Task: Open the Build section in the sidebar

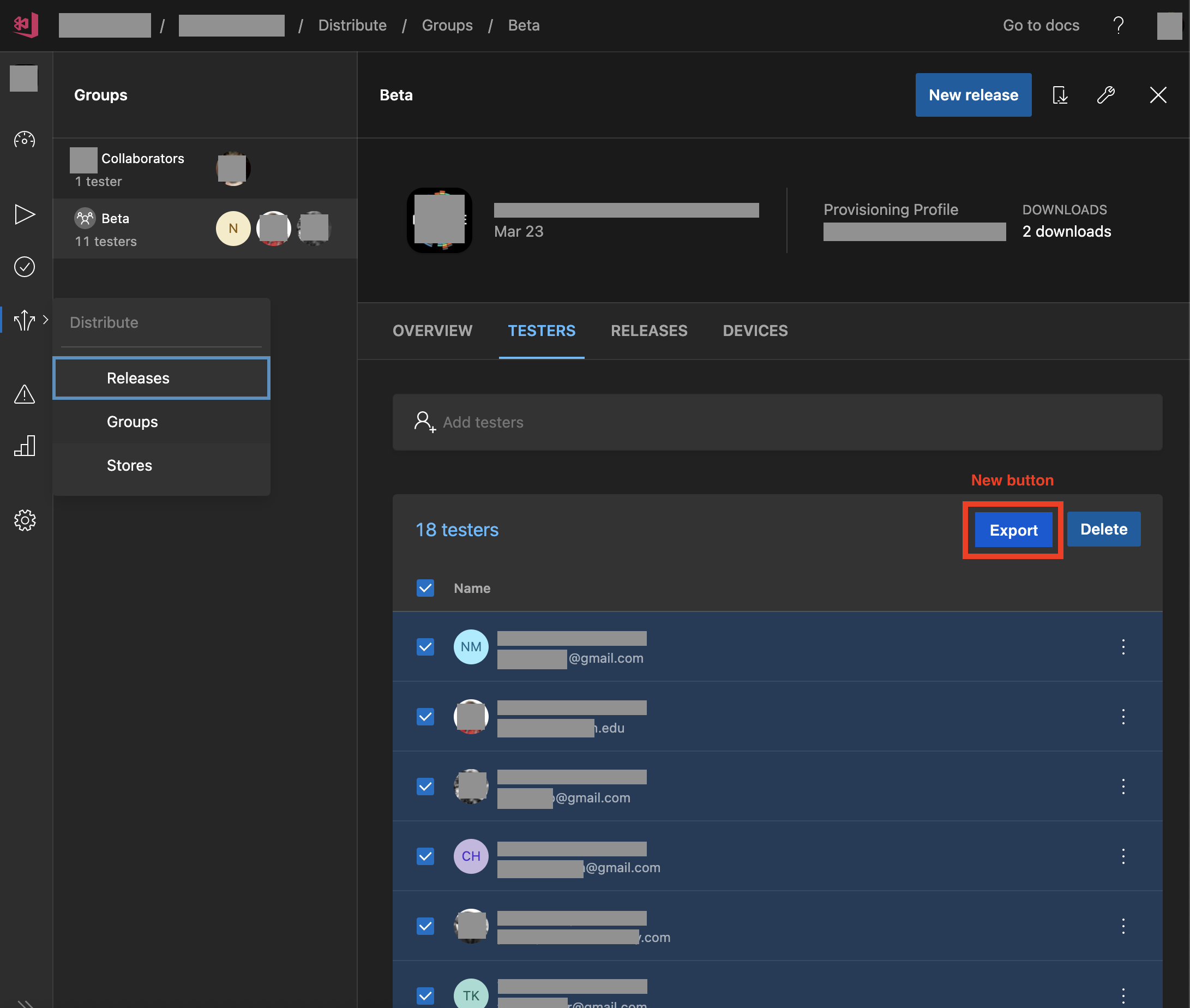Action: click(25, 214)
